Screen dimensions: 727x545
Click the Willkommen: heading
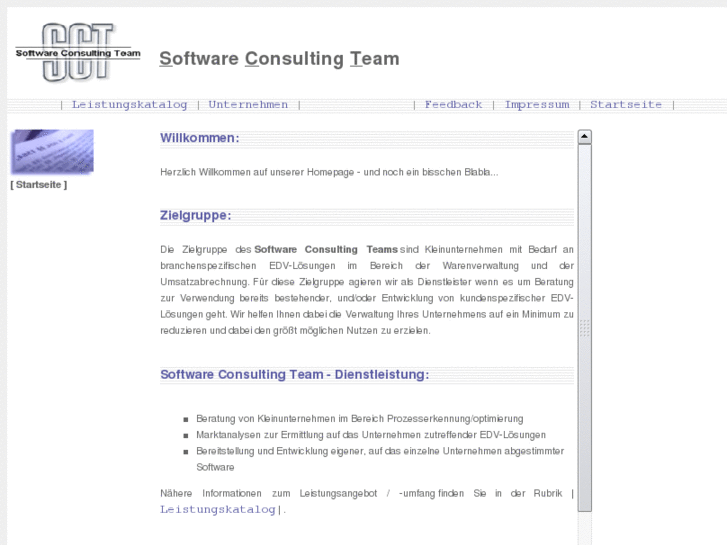[x=200, y=138]
